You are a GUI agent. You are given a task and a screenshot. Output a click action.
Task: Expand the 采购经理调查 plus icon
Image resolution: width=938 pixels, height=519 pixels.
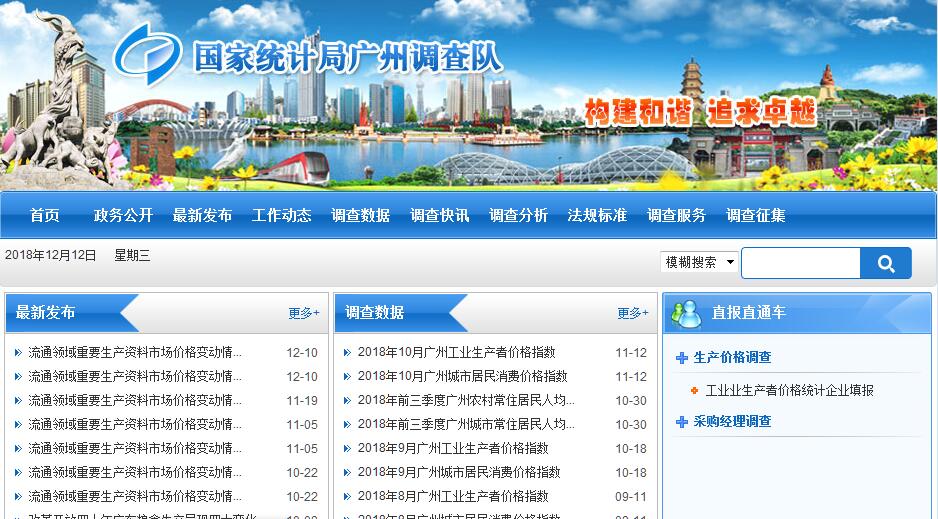pos(682,422)
